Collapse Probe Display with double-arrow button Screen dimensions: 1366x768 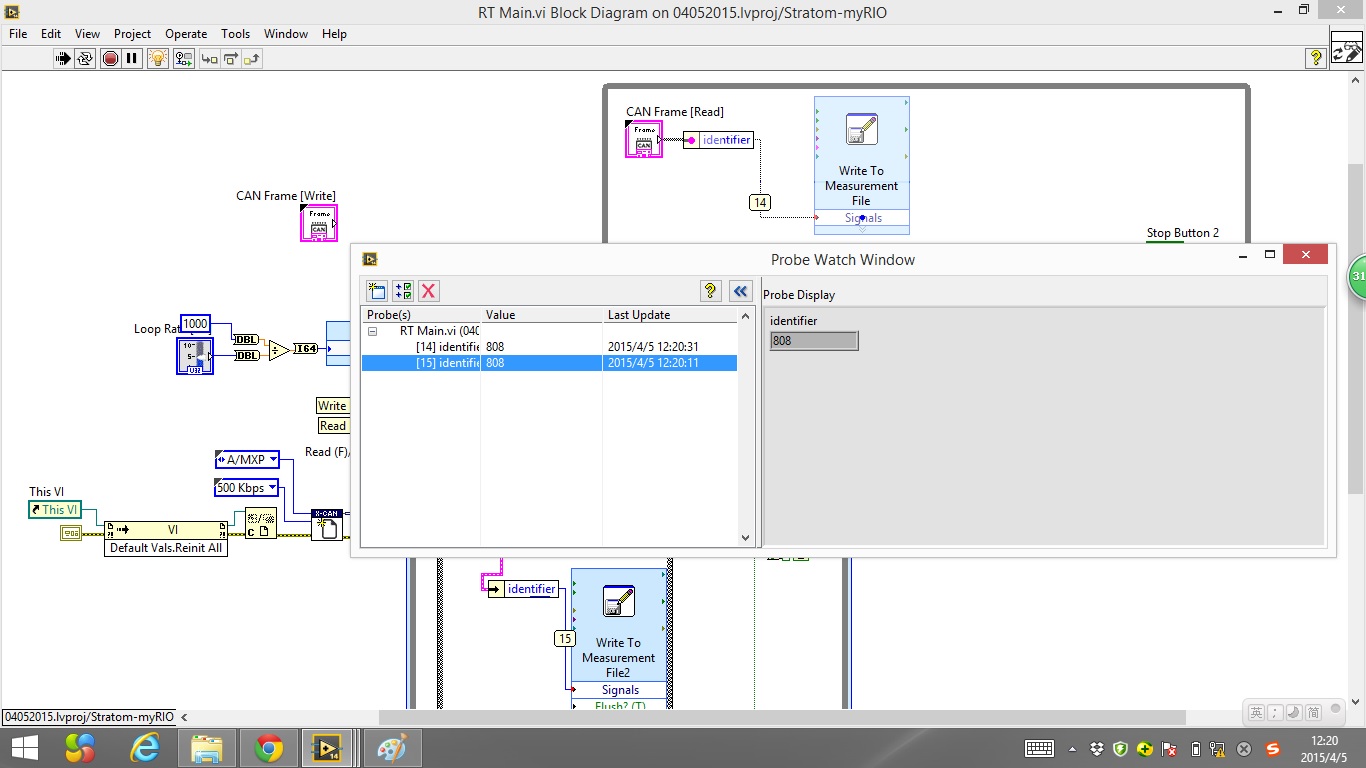740,291
